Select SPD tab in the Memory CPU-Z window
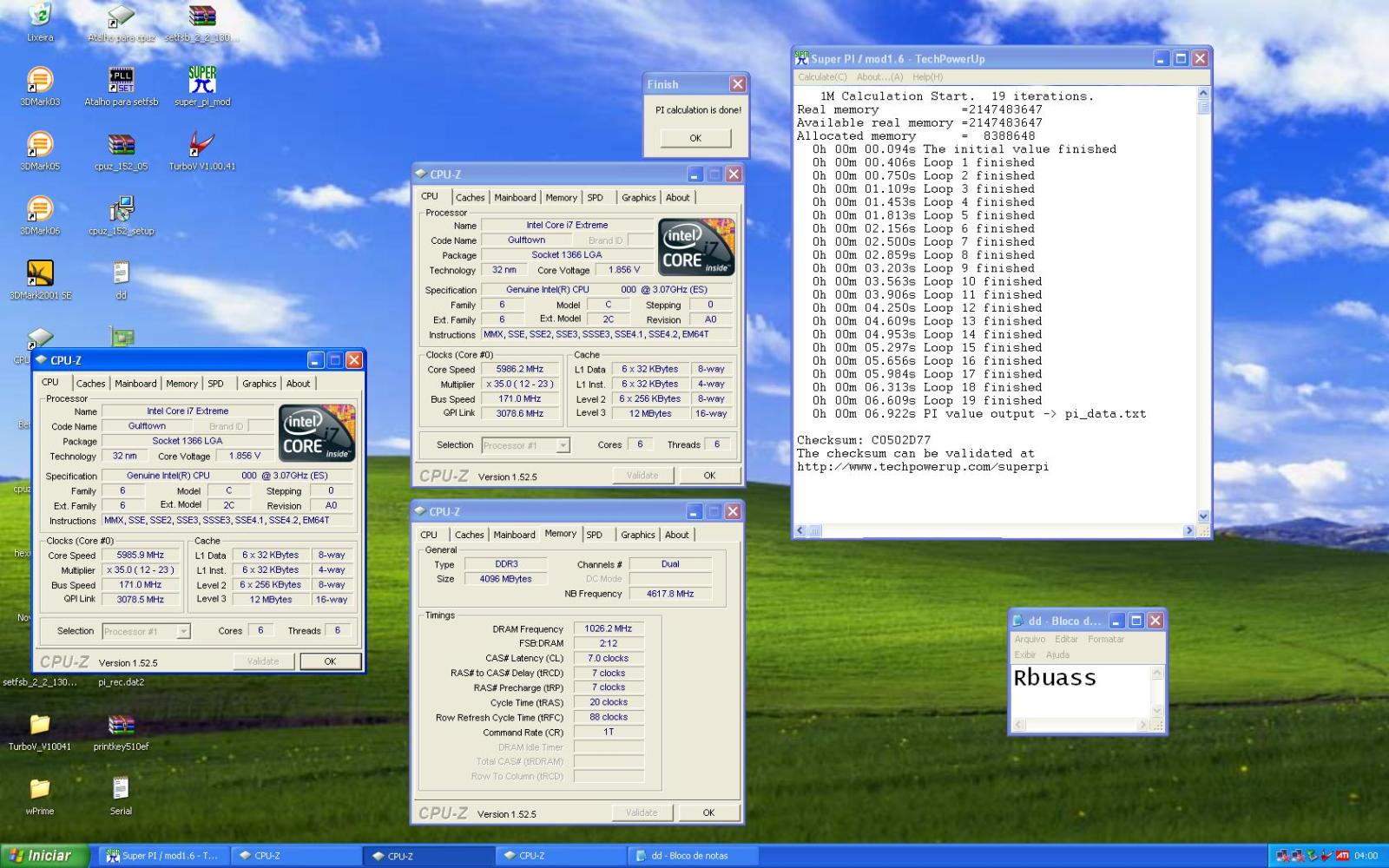 [594, 535]
